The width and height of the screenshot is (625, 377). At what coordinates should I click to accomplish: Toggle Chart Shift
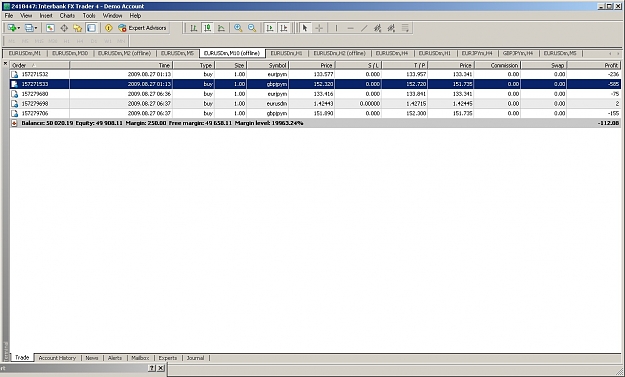(283, 28)
